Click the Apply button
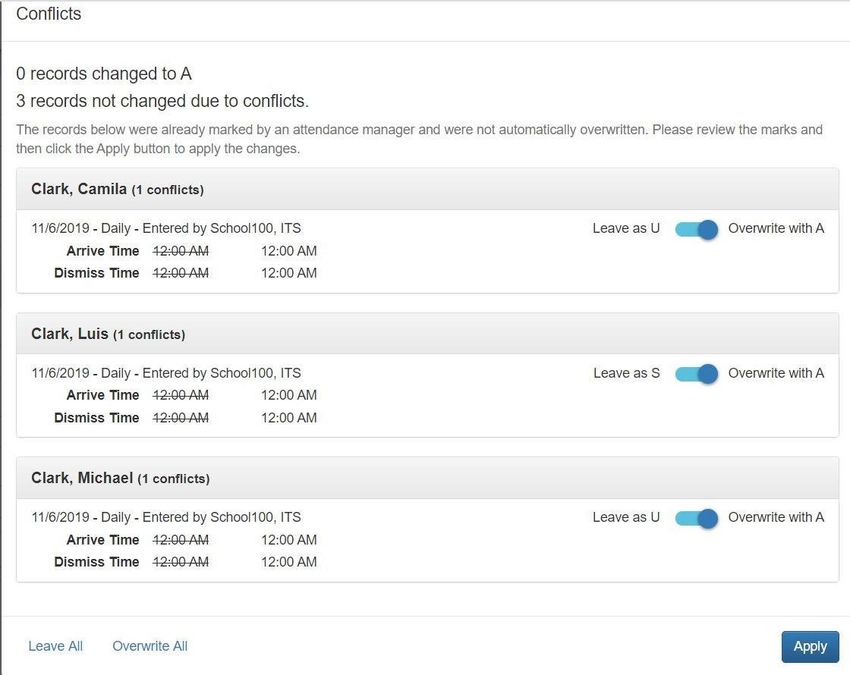Image resolution: width=850 pixels, height=675 pixels. point(810,646)
